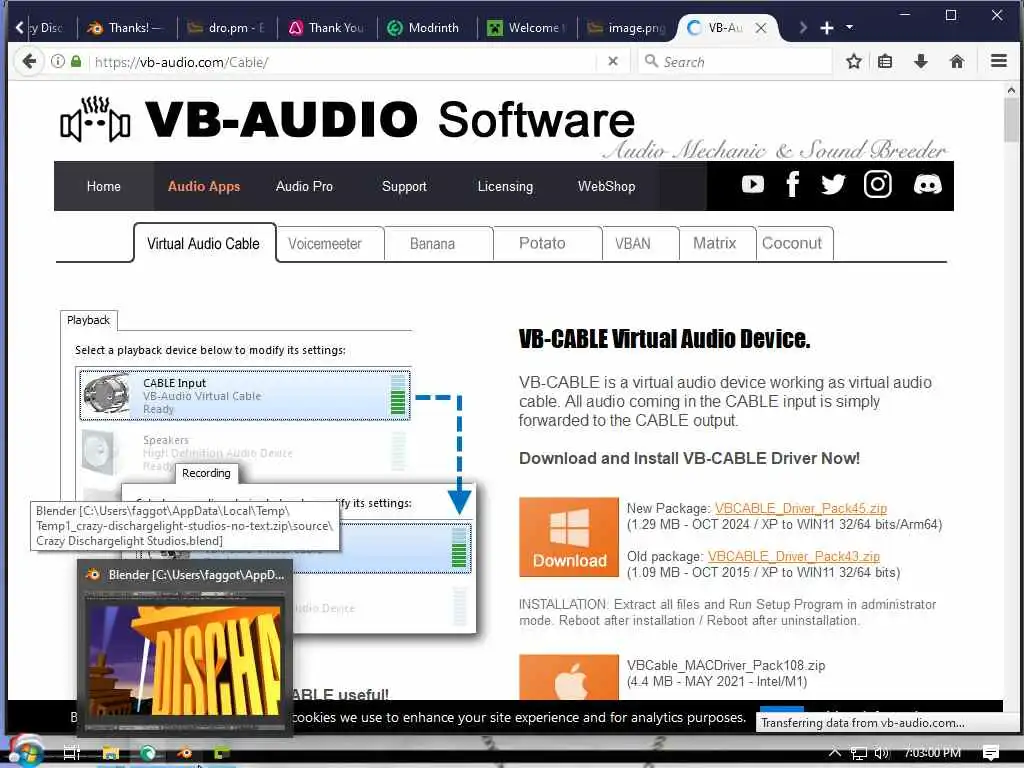This screenshot has width=1024, height=768.
Task: Click the browser Search box
Action: [735, 62]
